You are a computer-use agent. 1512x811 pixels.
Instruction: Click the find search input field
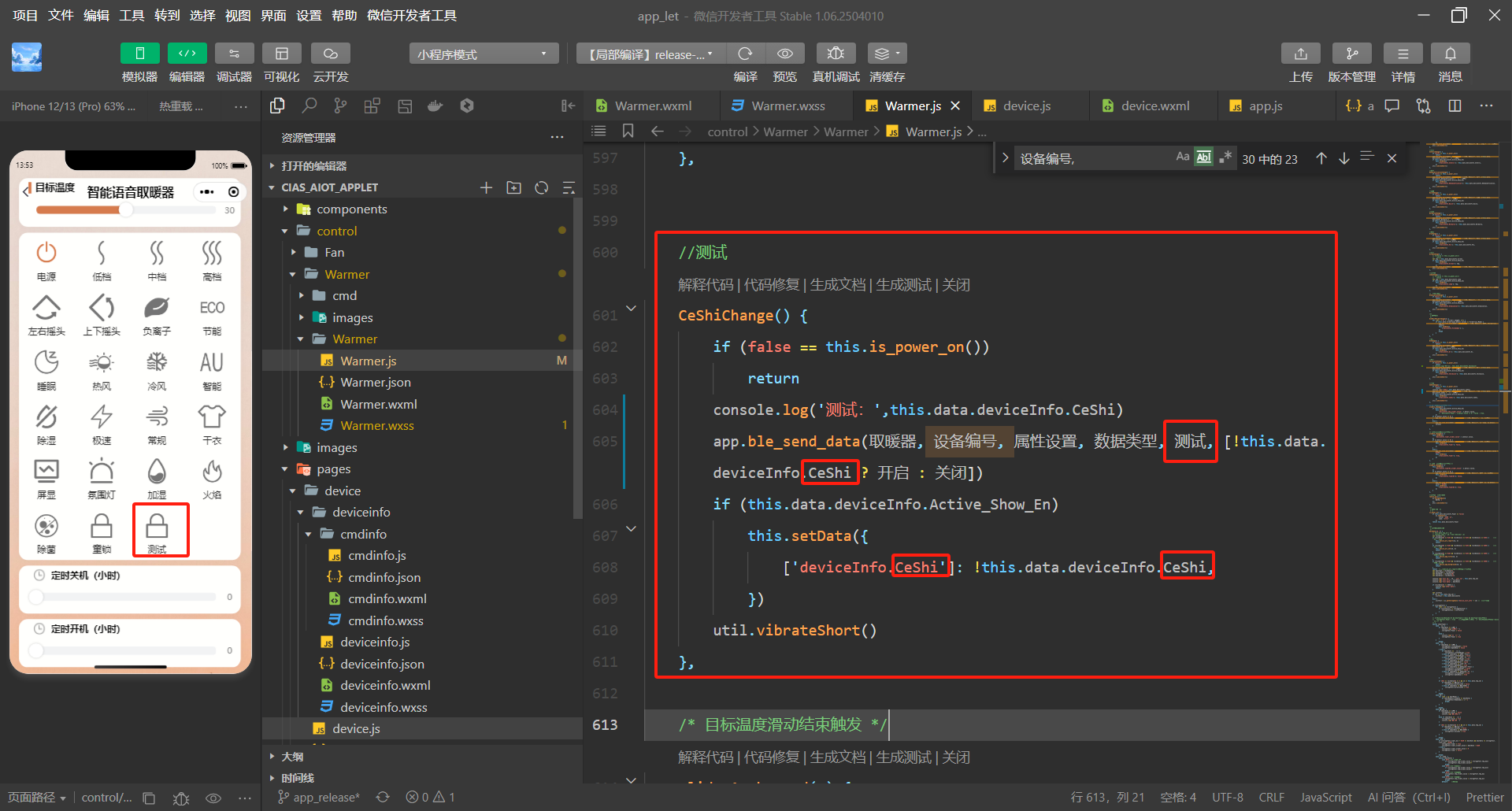[1091, 159]
